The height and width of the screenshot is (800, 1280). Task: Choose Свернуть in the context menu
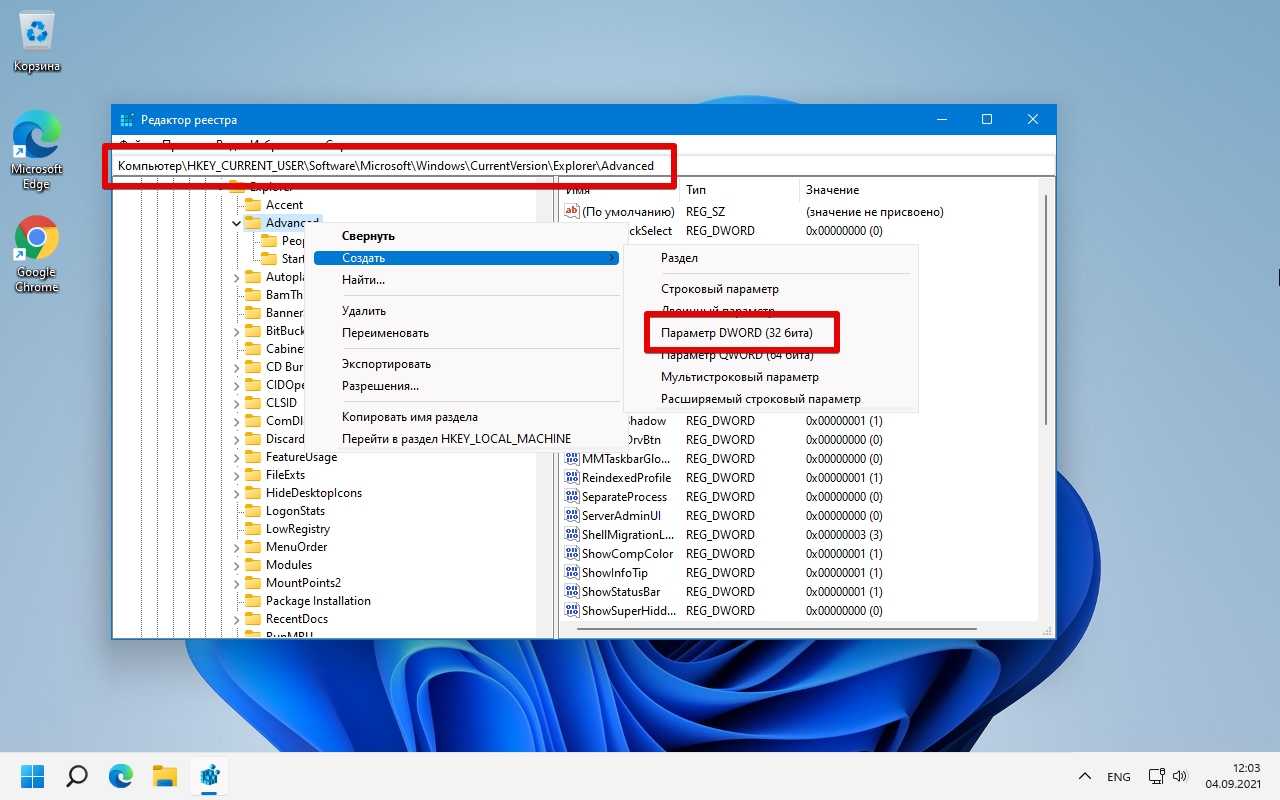466,236
